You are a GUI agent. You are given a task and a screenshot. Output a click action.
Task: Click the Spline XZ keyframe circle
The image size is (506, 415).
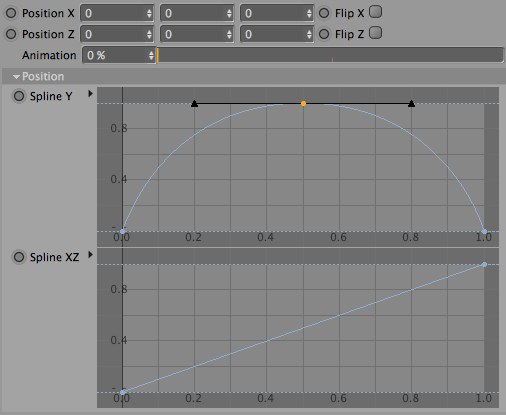(x=19, y=257)
